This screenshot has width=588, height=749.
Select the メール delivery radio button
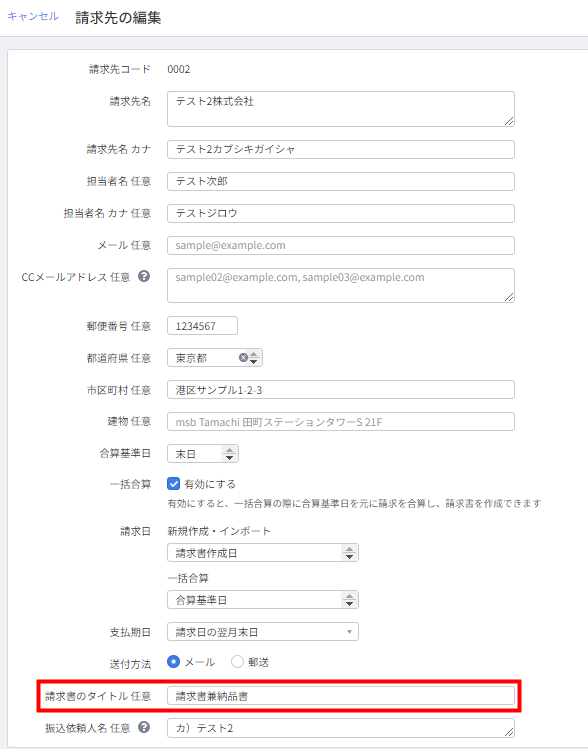(x=173, y=662)
